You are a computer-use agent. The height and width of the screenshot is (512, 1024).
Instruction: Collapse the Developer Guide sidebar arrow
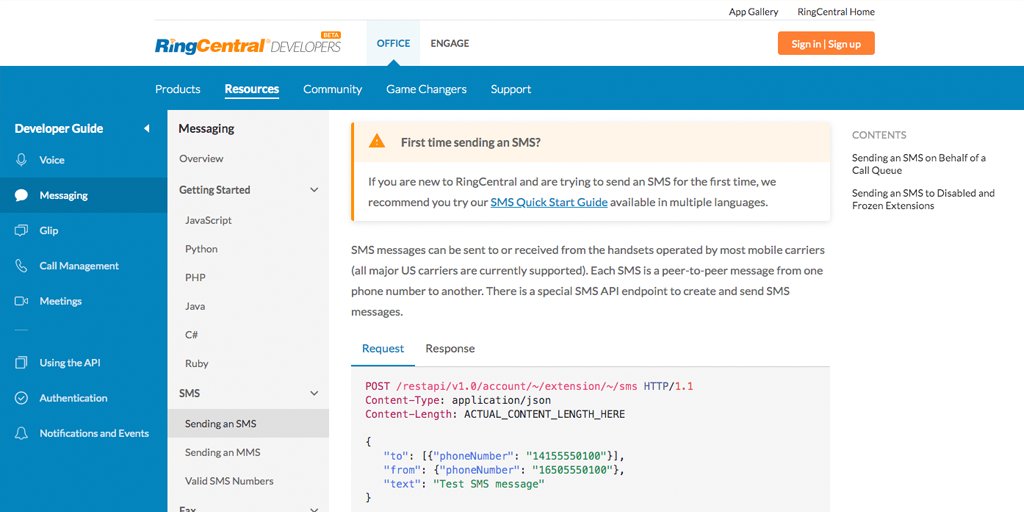[x=147, y=129]
